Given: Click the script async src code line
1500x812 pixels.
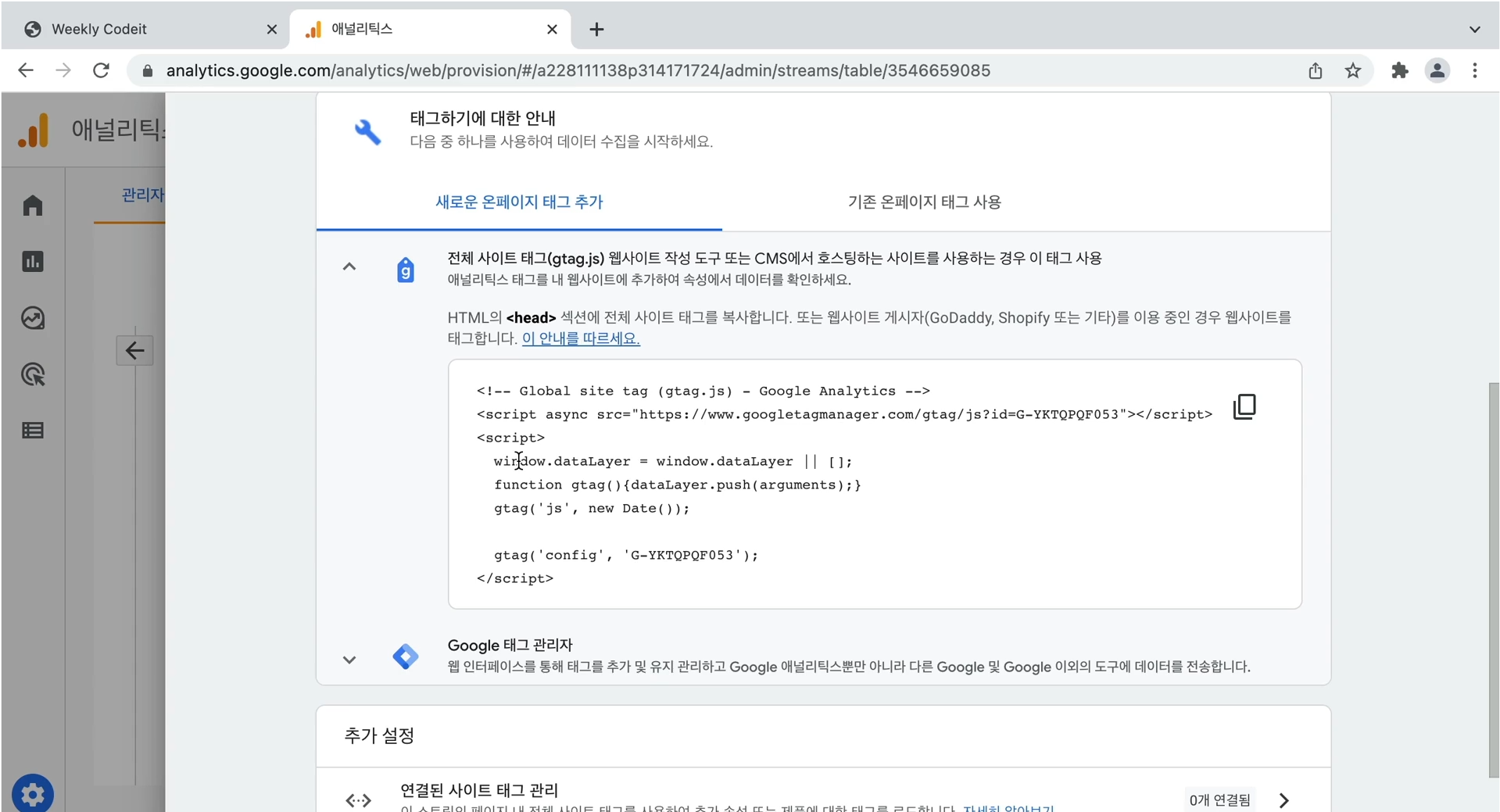Looking at the screenshot, I should point(844,414).
